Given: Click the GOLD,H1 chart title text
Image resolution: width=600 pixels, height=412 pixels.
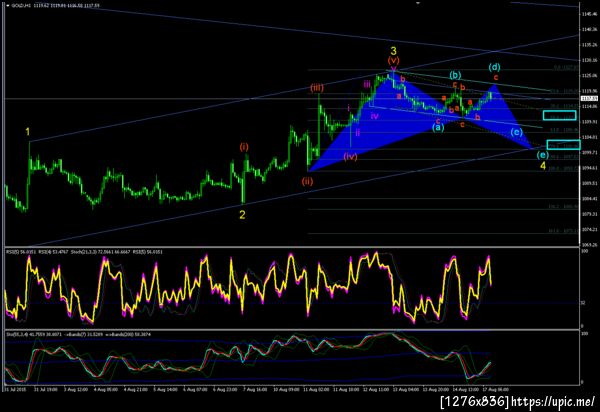Looking at the screenshot, I should tap(20, 6).
